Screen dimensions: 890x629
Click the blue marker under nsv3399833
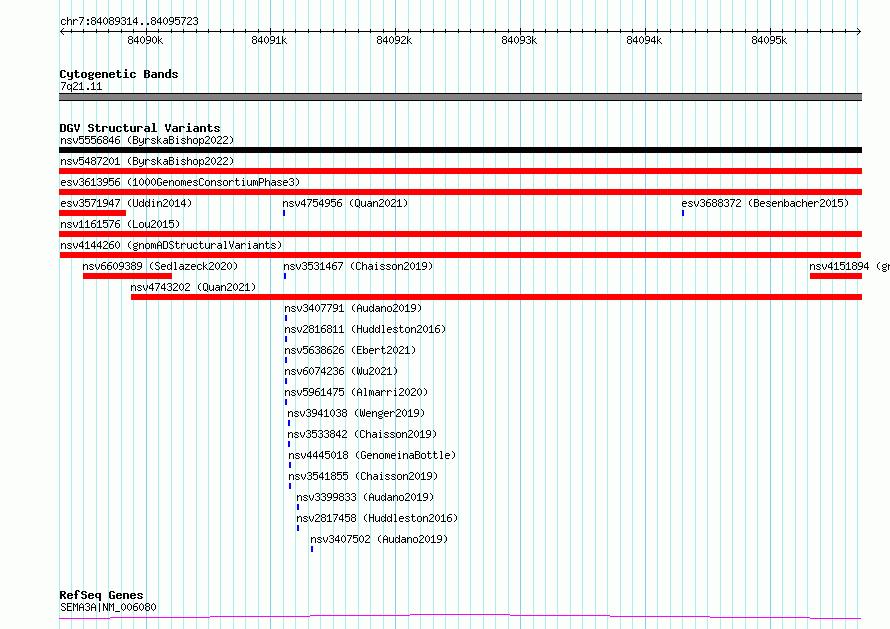coord(298,508)
